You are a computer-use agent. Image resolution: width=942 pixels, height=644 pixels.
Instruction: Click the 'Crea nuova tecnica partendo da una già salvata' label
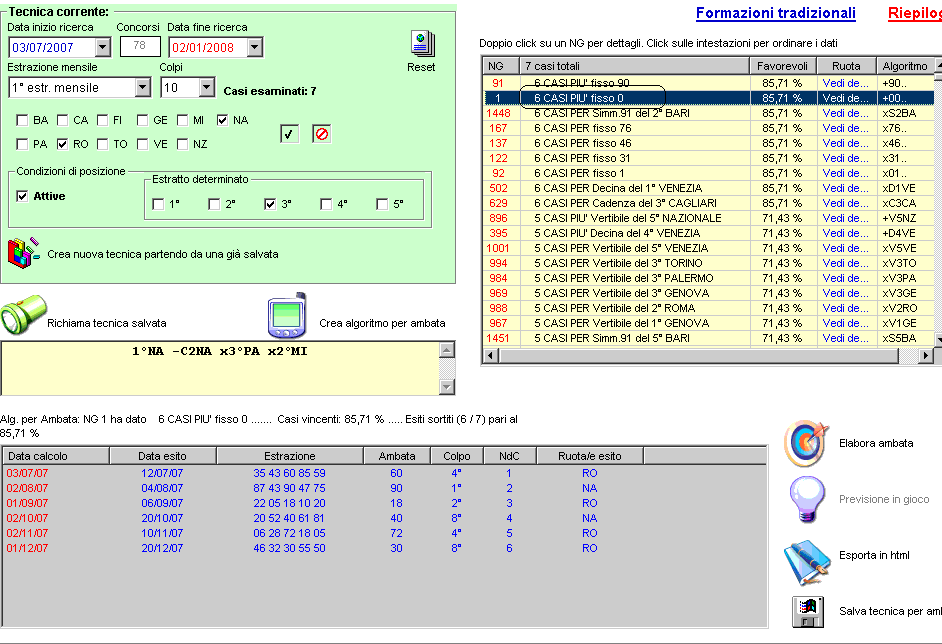click(163, 254)
